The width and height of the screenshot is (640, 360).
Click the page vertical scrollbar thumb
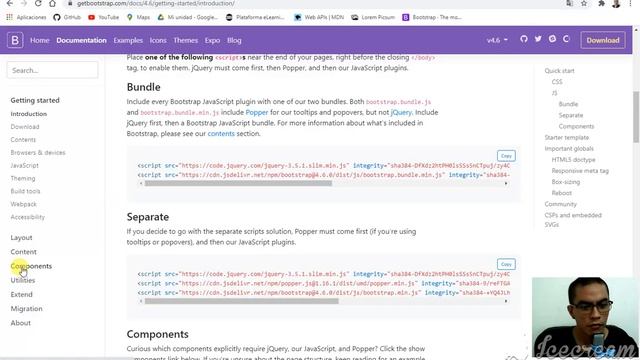coord(636,117)
